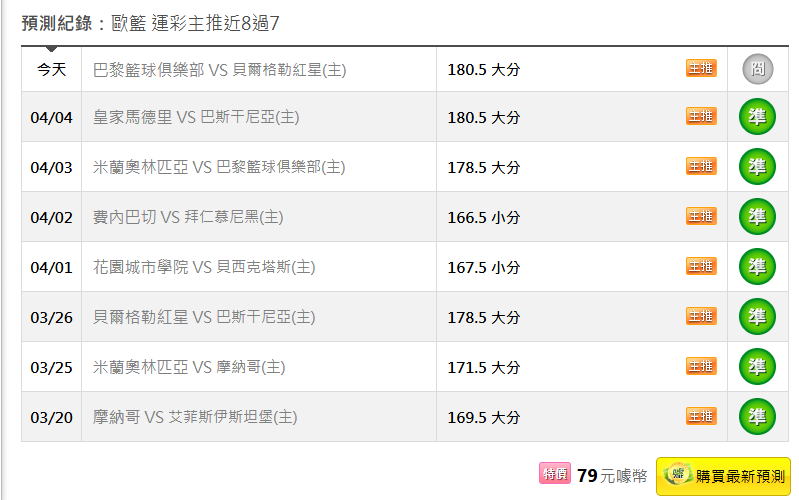The height and width of the screenshot is (500, 799).
Task: Open the 皇家馬德里 VS 巴斯干尼亞 match
Action: (195, 118)
